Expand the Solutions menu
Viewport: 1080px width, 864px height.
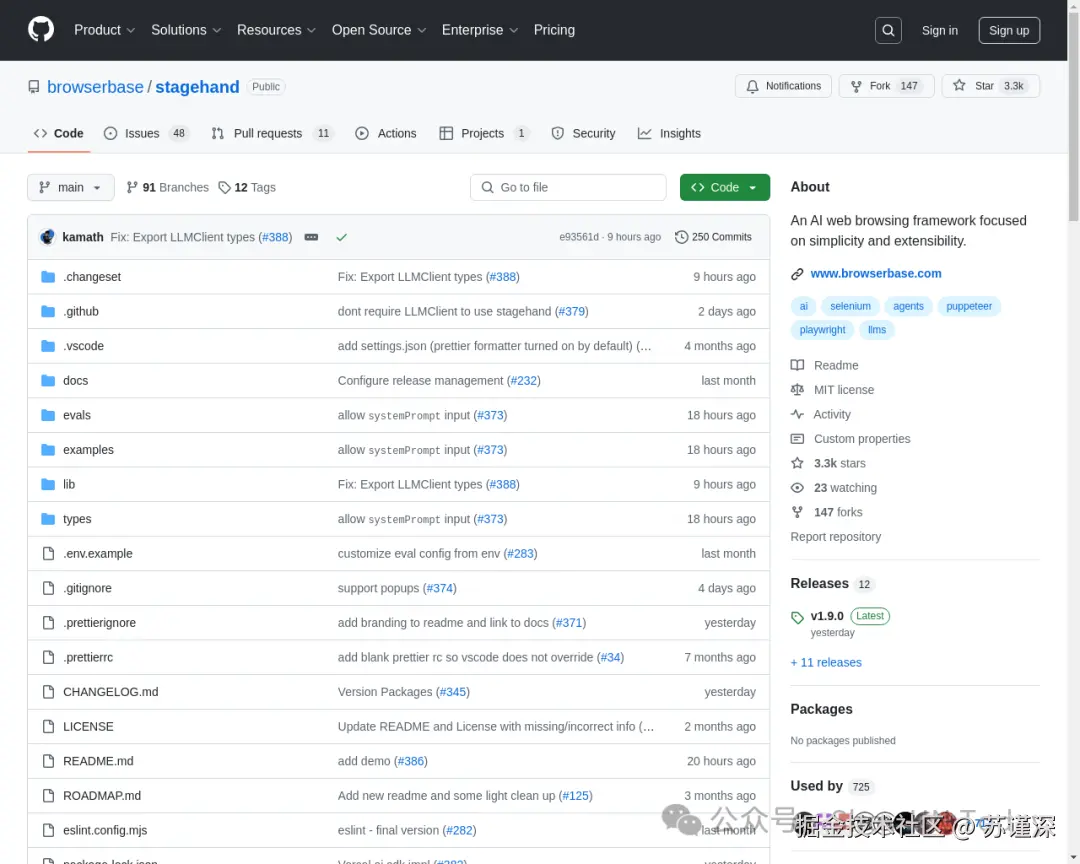186,30
